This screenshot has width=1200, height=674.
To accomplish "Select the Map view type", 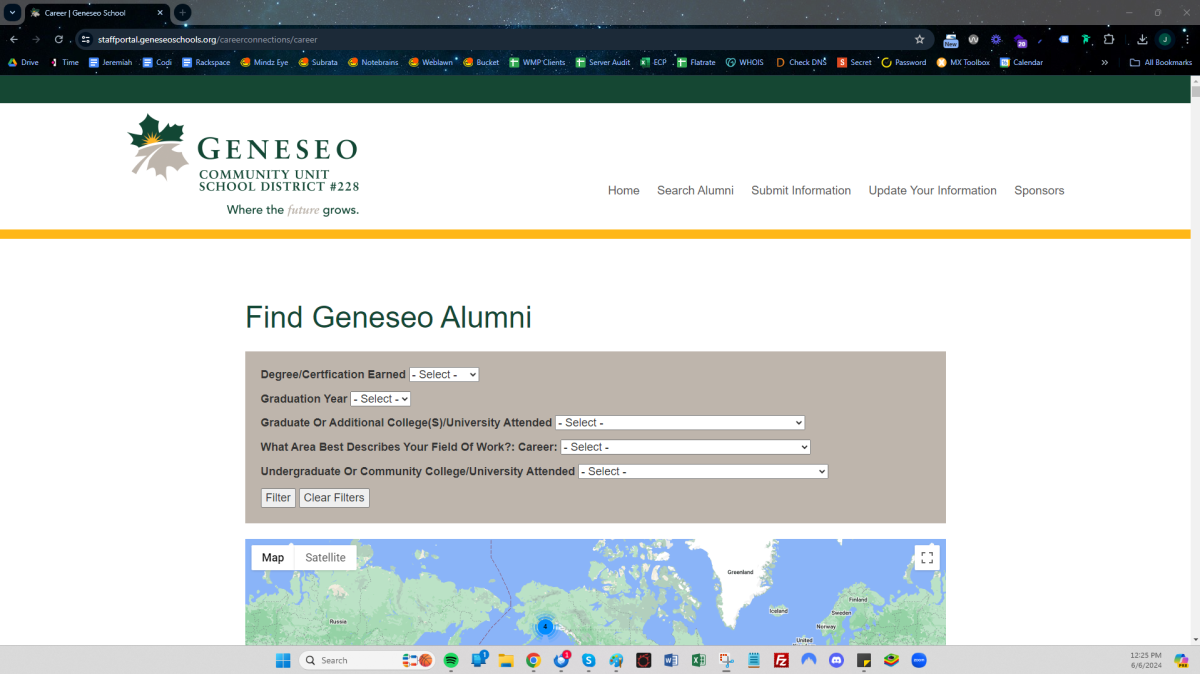I will point(273,558).
